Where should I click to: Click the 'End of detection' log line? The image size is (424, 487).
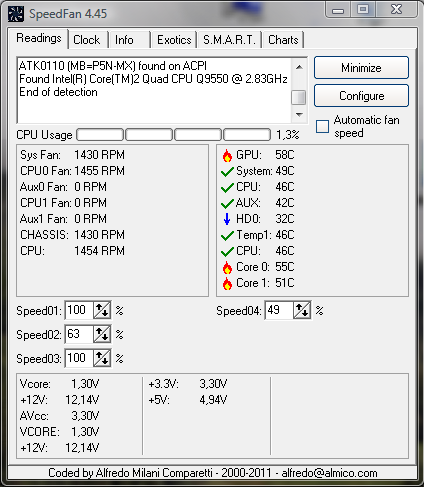coord(58,92)
